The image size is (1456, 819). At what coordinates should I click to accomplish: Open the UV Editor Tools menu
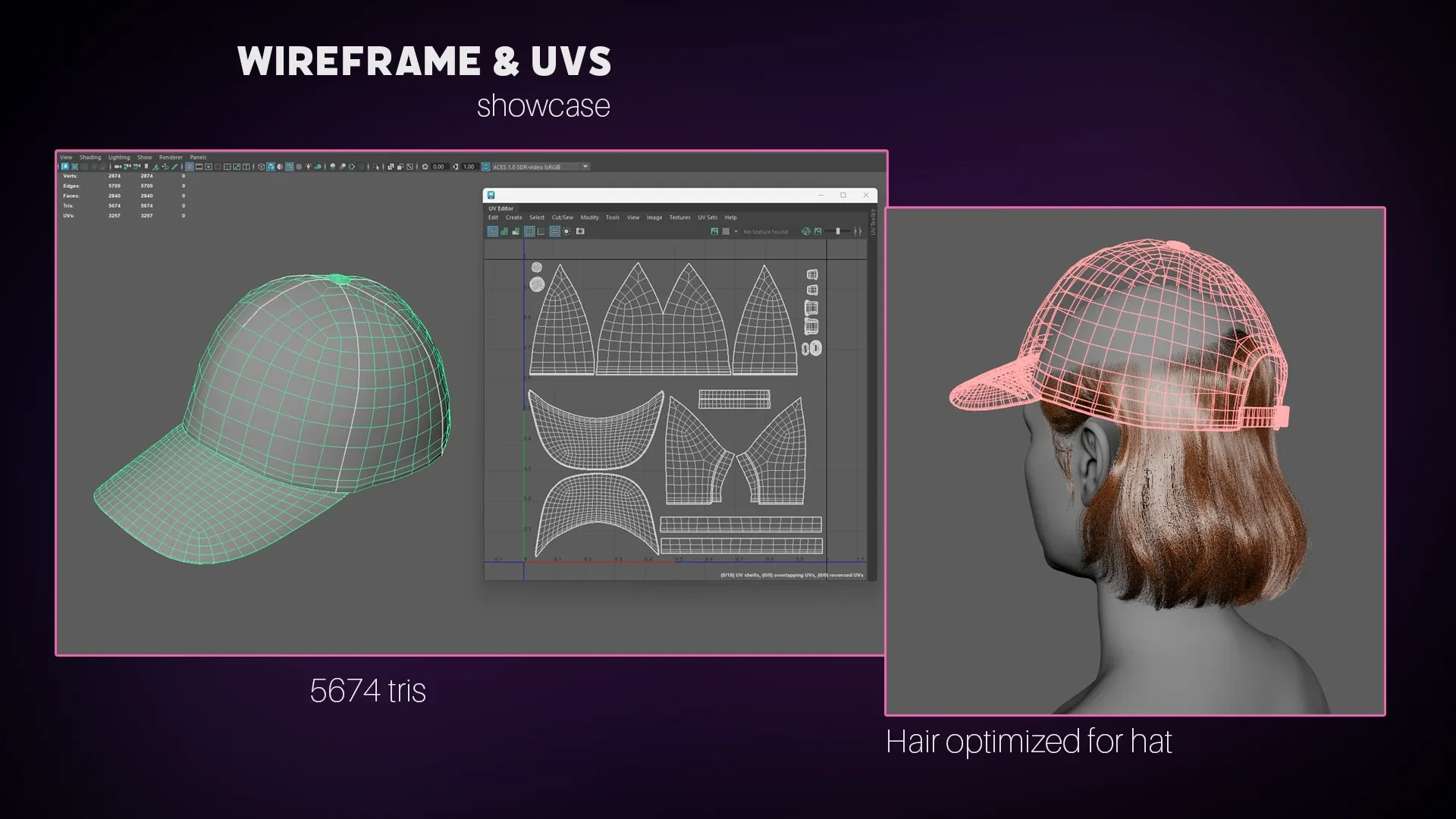coord(613,218)
